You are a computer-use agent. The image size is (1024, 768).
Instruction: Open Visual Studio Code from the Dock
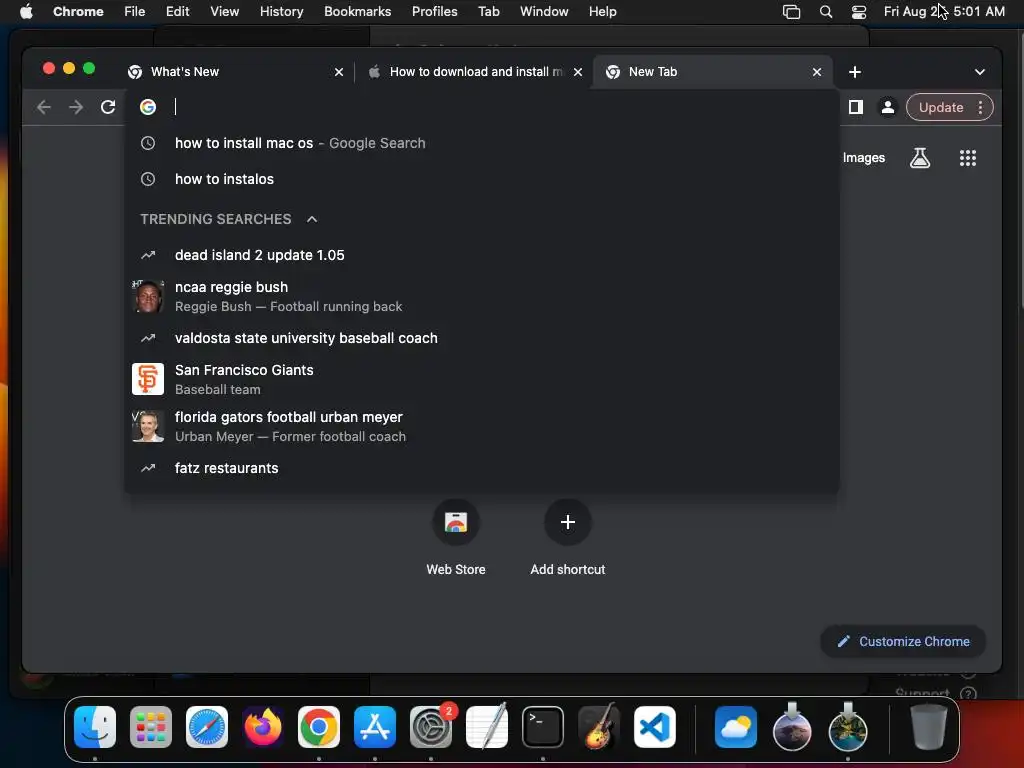coord(655,727)
